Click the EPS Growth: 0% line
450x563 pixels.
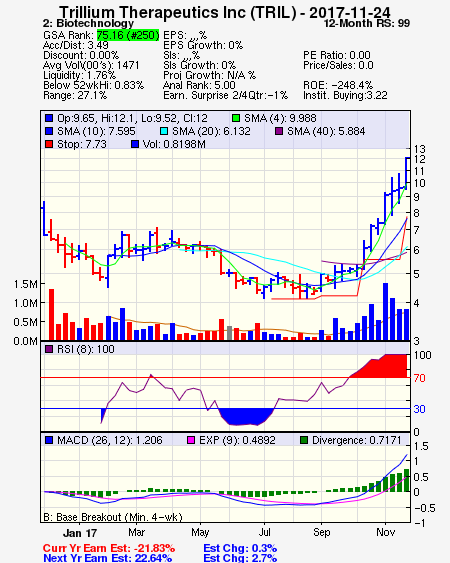pos(203,45)
